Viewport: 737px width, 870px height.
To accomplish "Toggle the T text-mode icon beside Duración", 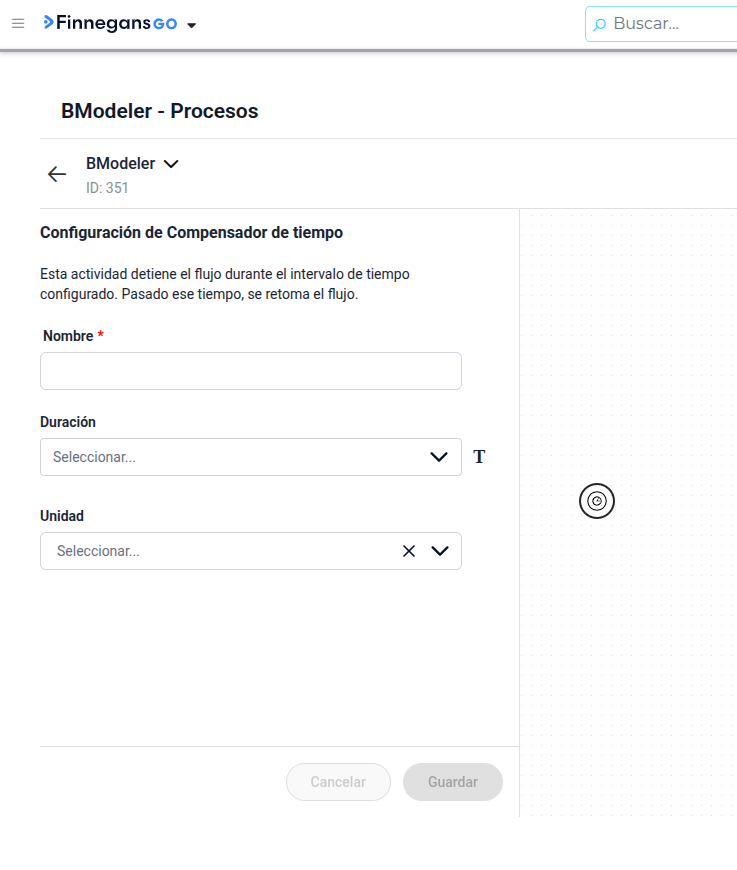I will (x=479, y=457).
